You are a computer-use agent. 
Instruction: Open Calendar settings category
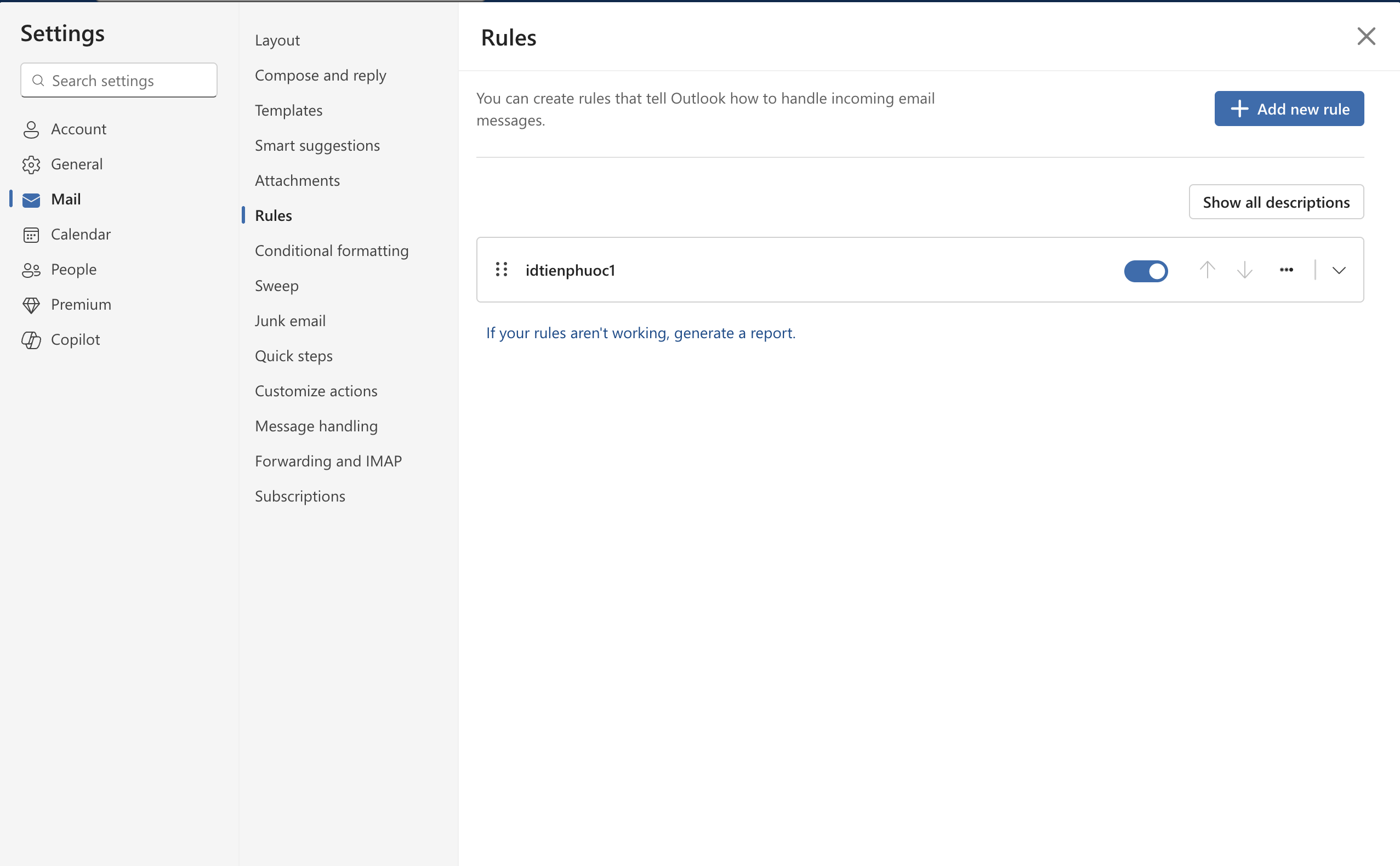(x=81, y=234)
